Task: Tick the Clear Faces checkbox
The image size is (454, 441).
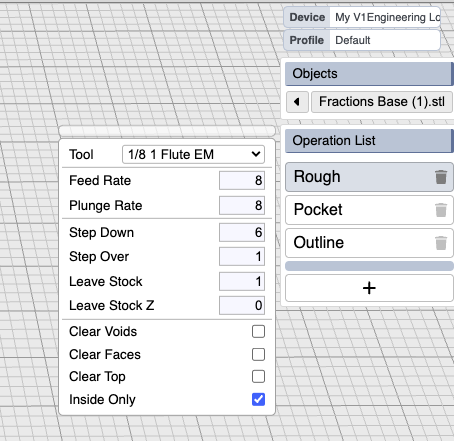Action: (258, 354)
